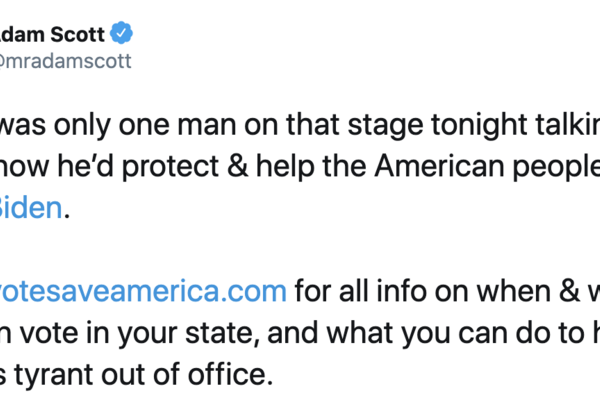Click the text "for all info on when"
The width and height of the screenshot is (600, 400).
tap(401, 293)
